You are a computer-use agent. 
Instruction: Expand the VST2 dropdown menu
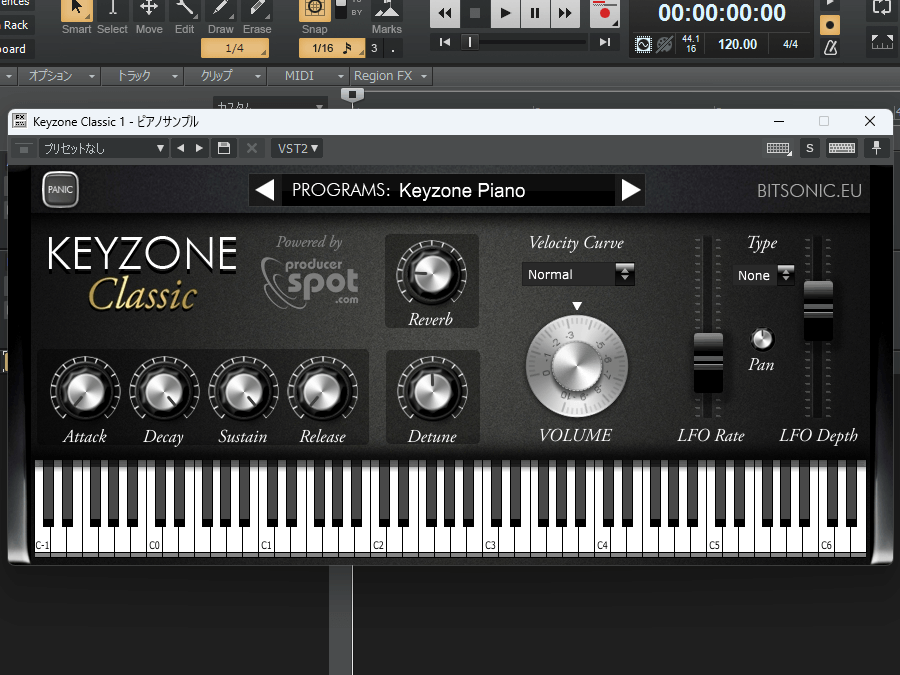click(x=298, y=148)
